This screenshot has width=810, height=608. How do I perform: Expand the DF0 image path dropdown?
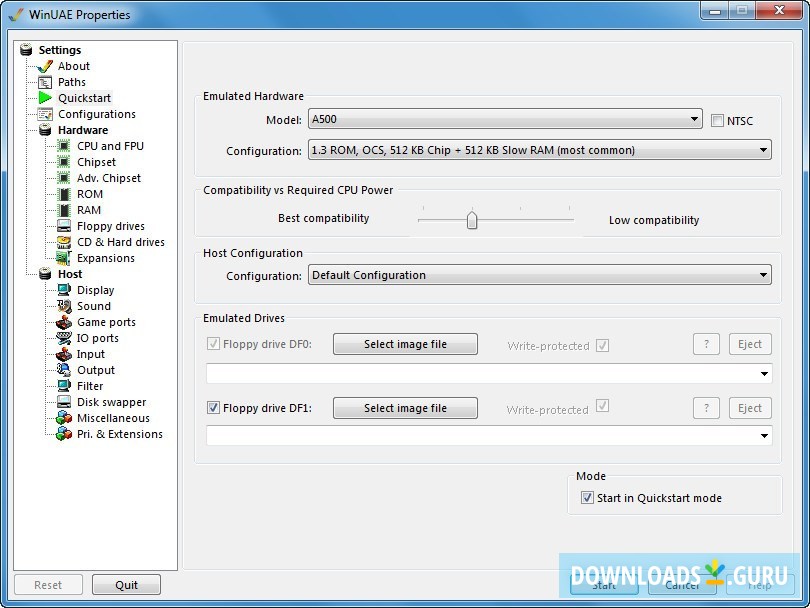click(x=764, y=373)
